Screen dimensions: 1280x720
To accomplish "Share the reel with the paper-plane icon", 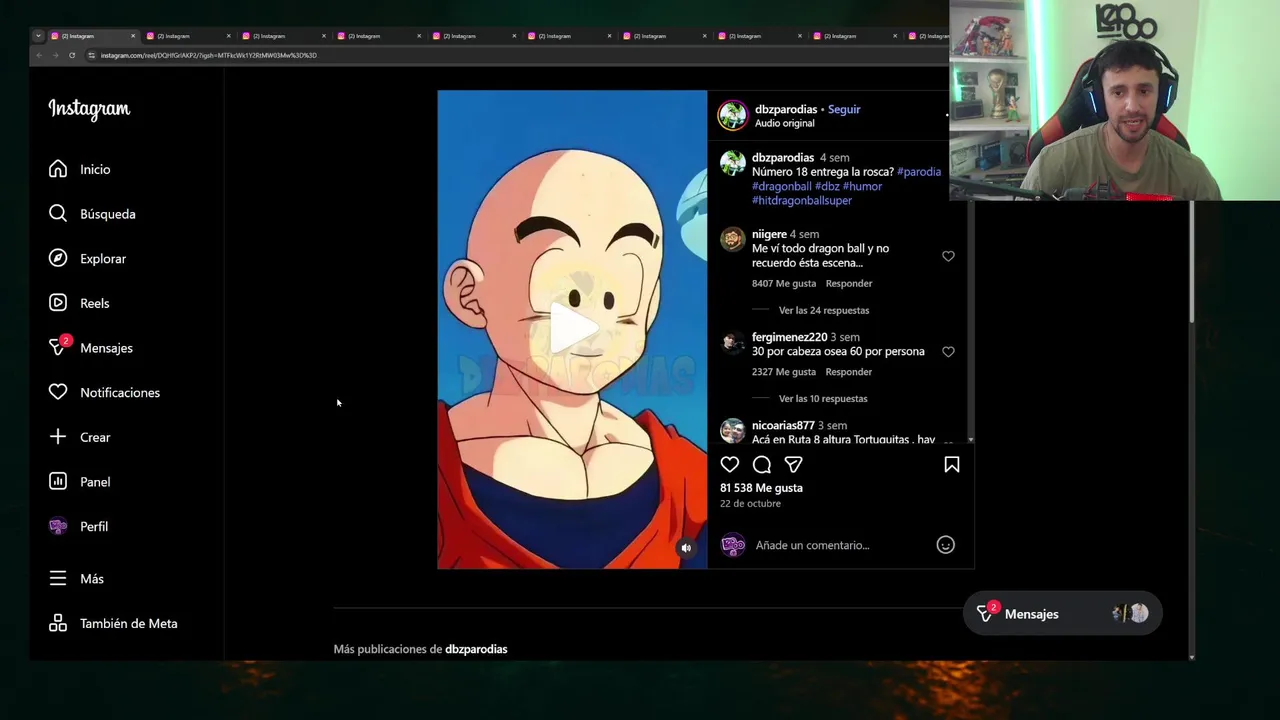I will 794,464.
